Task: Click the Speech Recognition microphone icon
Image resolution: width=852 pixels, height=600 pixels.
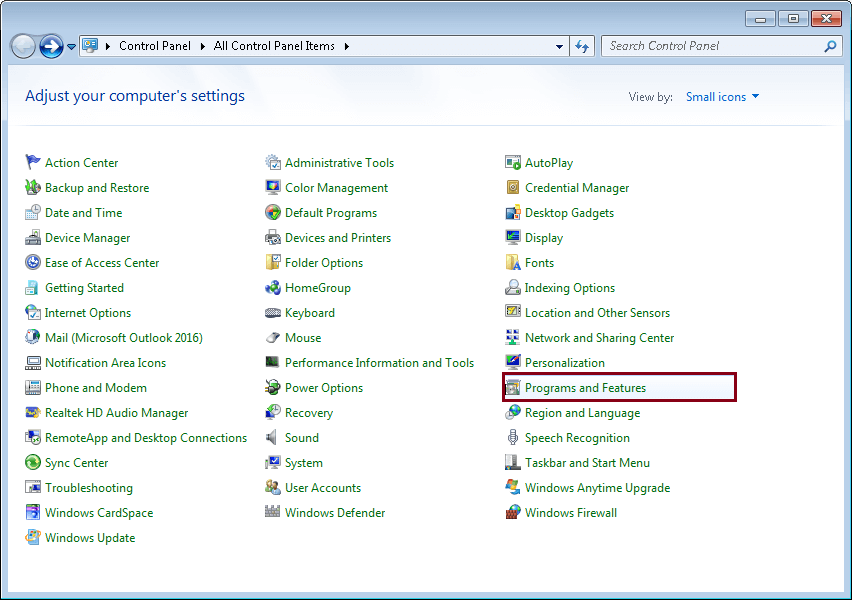Action: pyautogui.click(x=513, y=437)
